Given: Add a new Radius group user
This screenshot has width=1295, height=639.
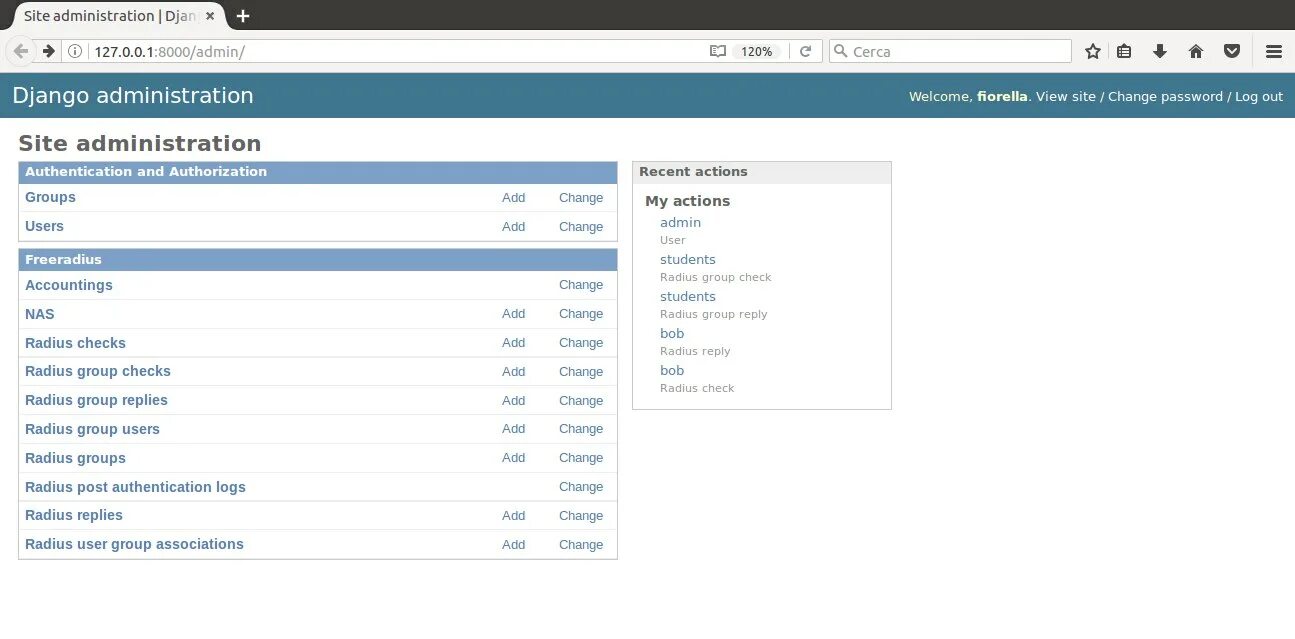Looking at the screenshot, I should pyautogui.click(x=513, y=429).
